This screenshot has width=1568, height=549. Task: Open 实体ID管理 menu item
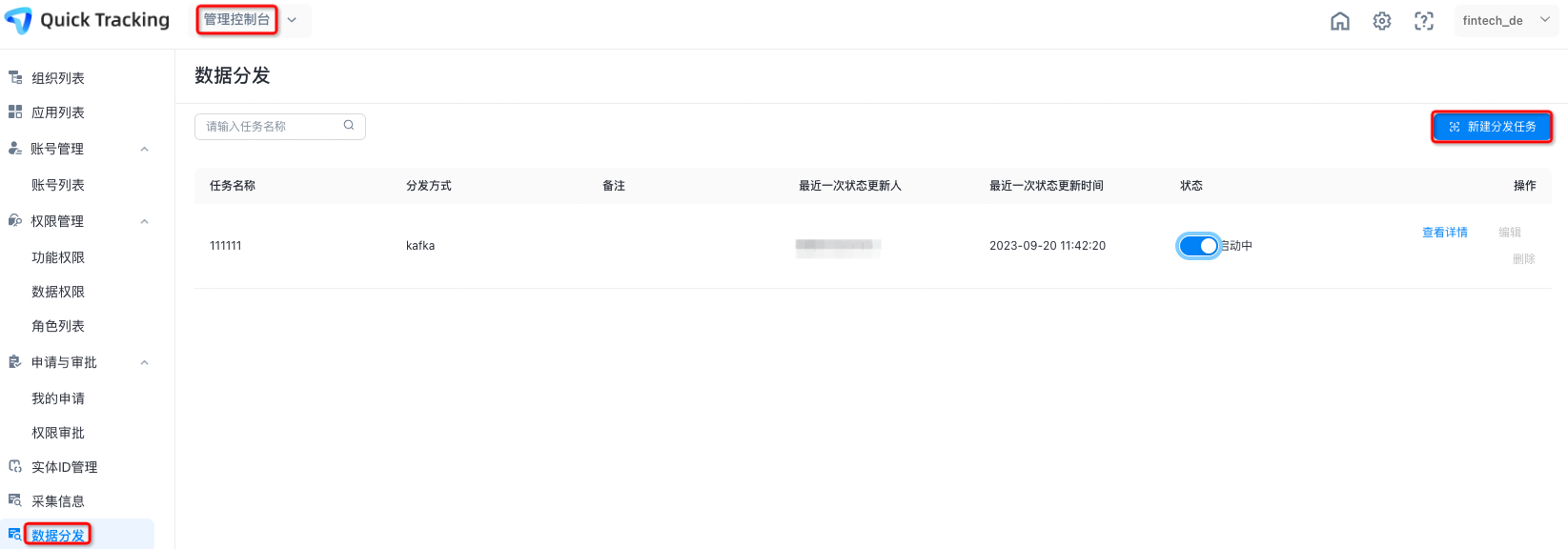point(65,467)
